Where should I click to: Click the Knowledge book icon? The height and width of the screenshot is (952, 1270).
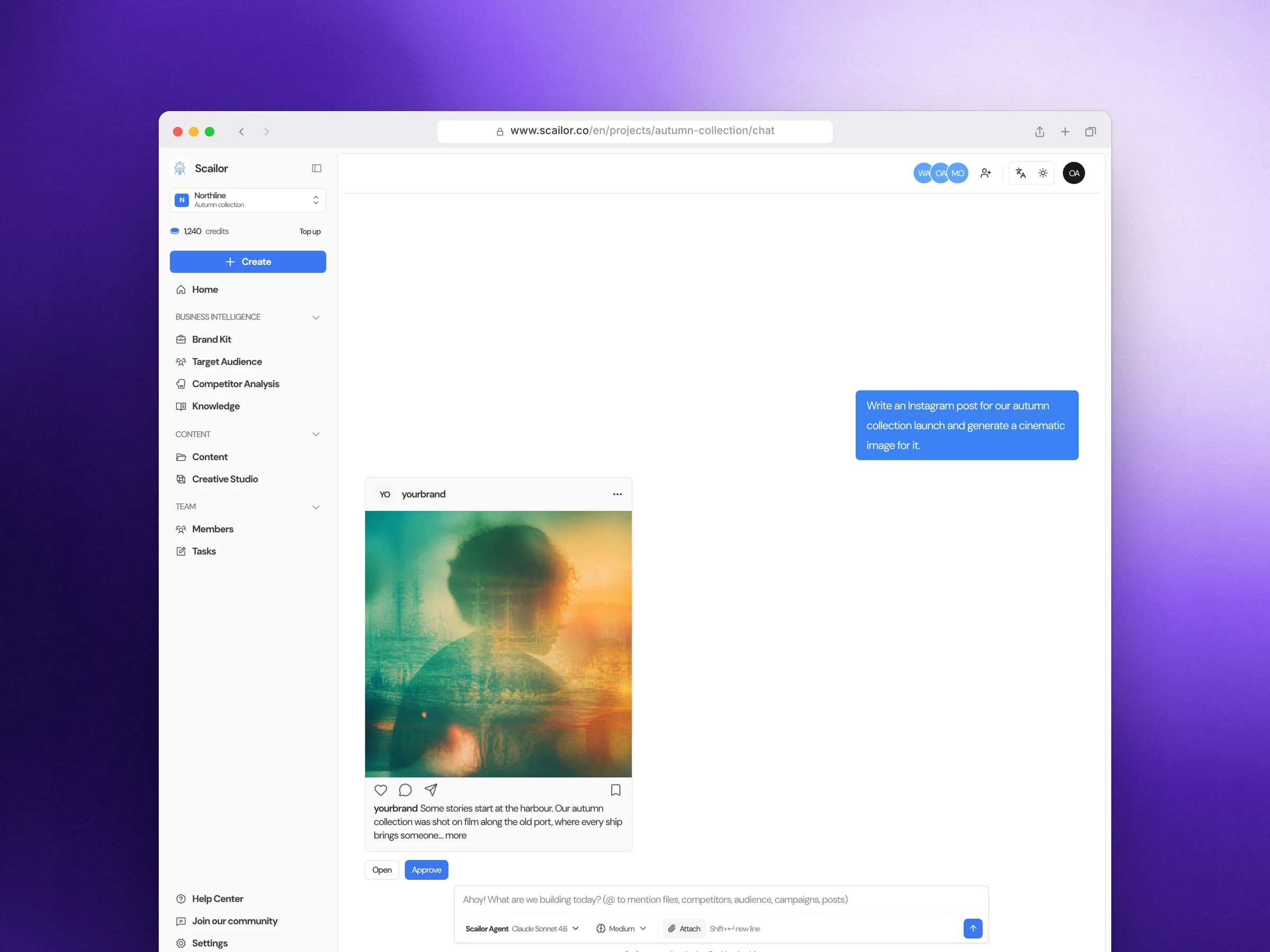(x=181, y=406)
